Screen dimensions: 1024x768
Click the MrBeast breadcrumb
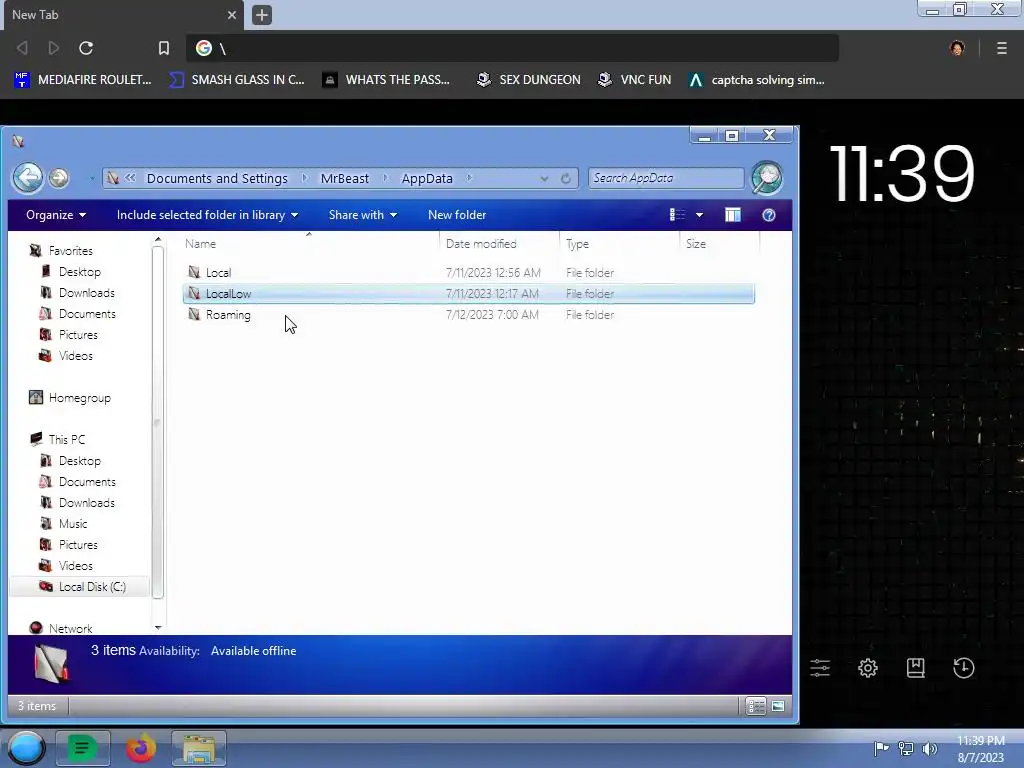tap(344, 178)
